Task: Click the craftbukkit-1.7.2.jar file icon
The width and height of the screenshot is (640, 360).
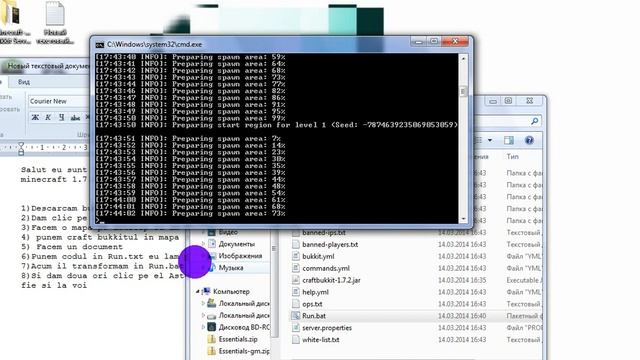Action: click(296, 280)
